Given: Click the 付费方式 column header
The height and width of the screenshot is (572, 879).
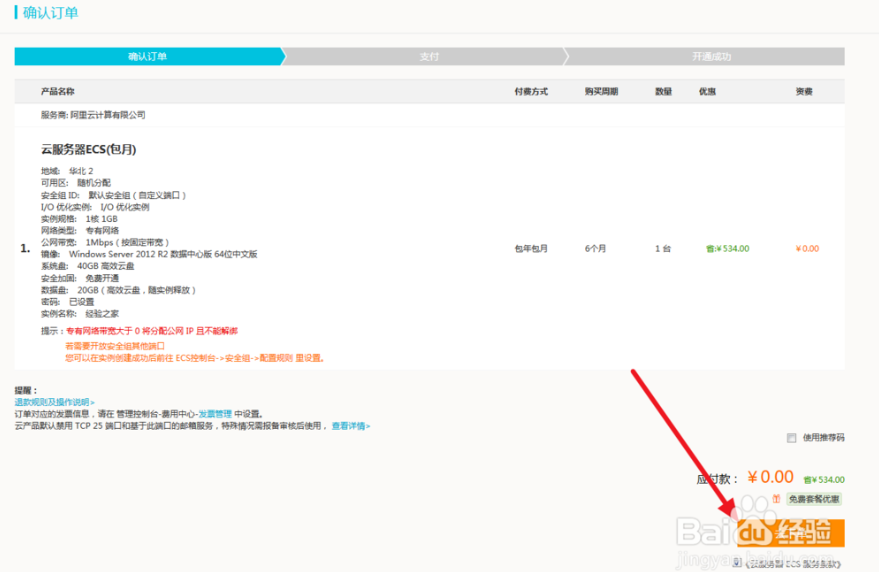Looking at the screenshot, I should [531, 91].
